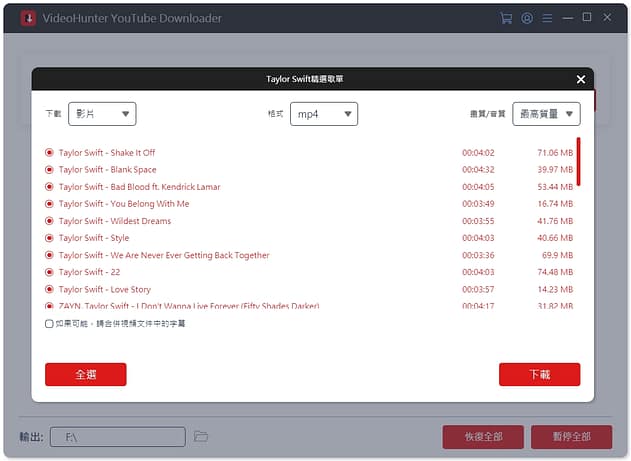
Task: Open the 最高質量 quality dropdown
Action: click(546, 114)
